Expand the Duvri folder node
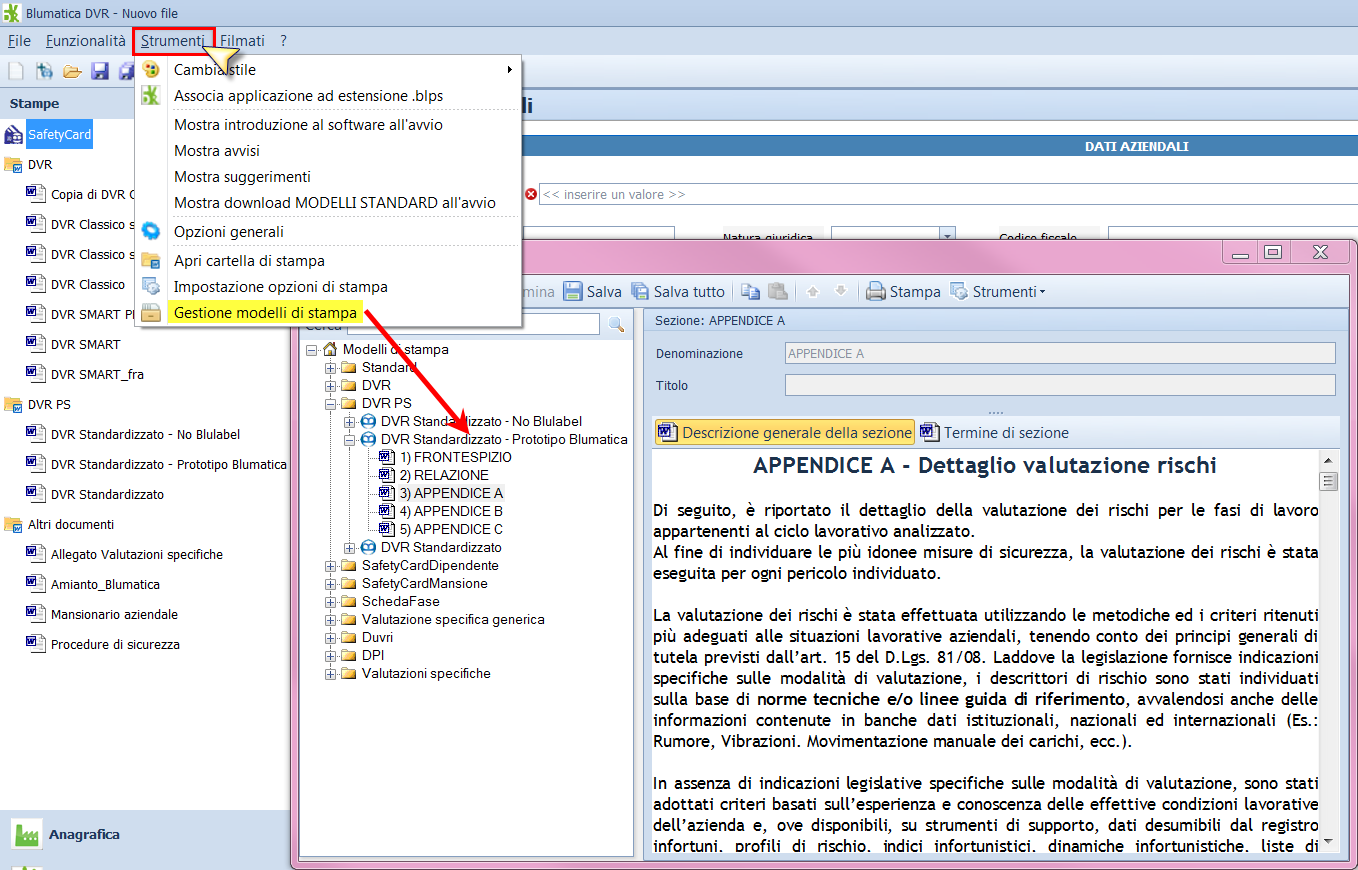 (331, 638)
